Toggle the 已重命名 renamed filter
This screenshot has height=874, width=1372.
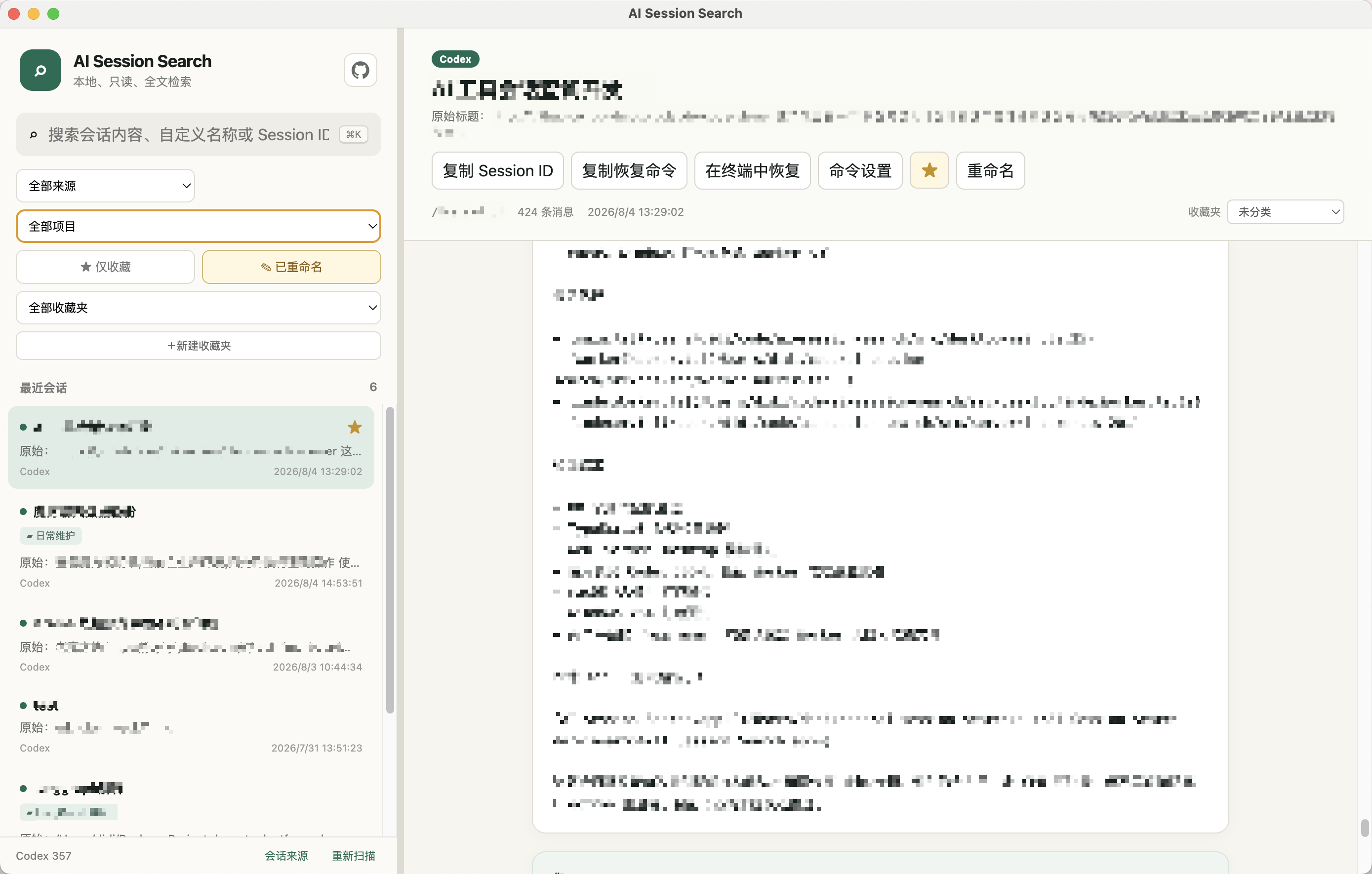[291, 267]
